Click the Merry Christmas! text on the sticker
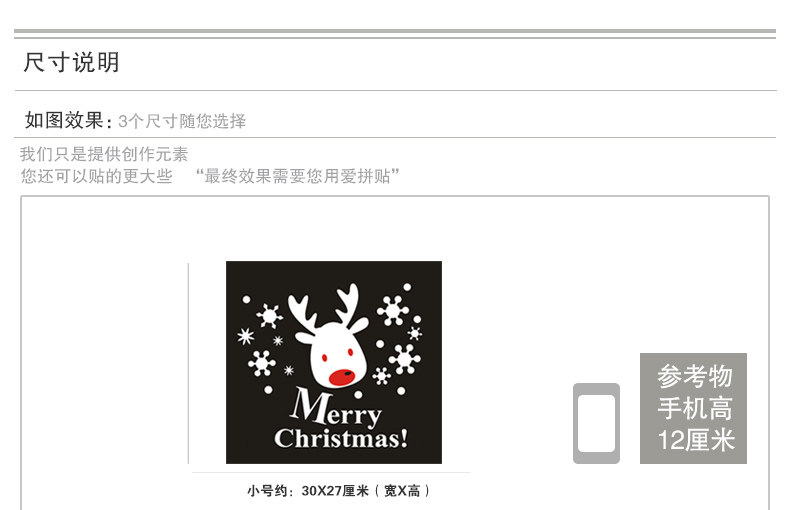This screenshot has height=510, width=790. coord(341,419)
